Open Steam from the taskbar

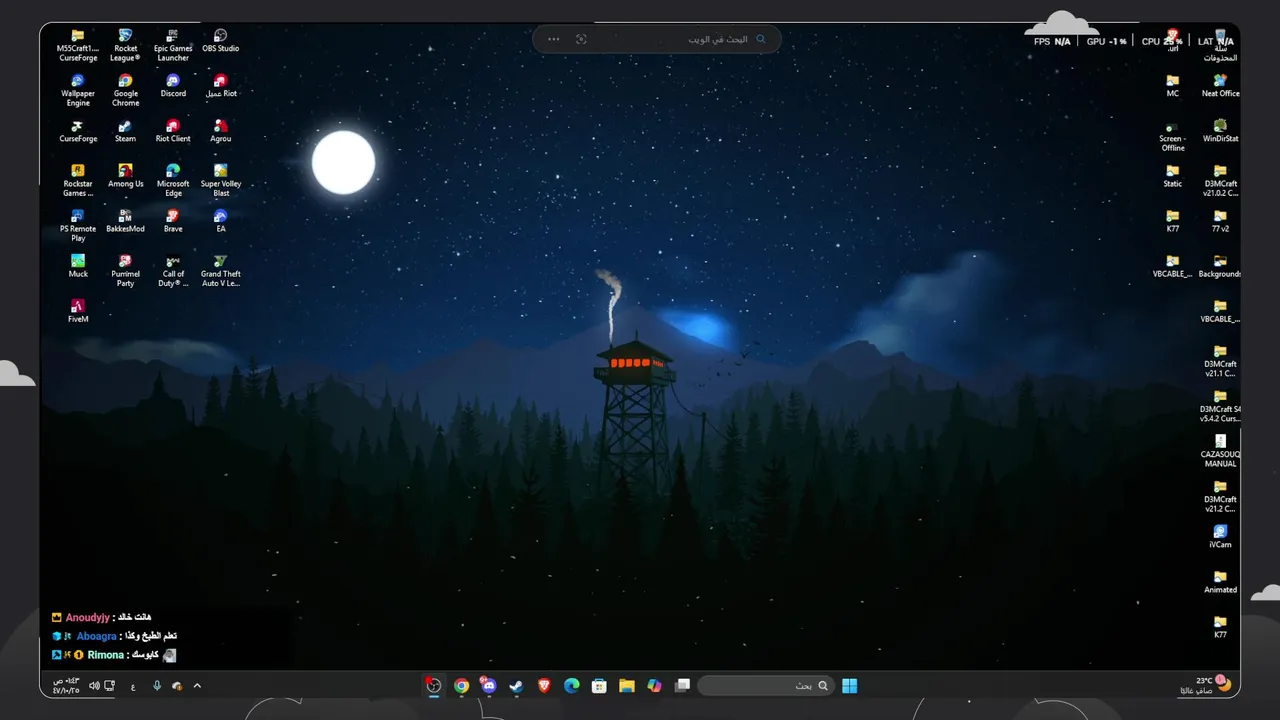516,686
